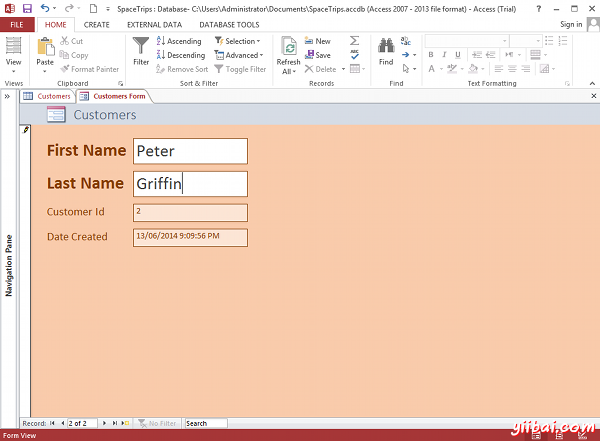This screenshot has width=600, height=441.
Task: Click New record button in Records group
Action: pos(316,41)
